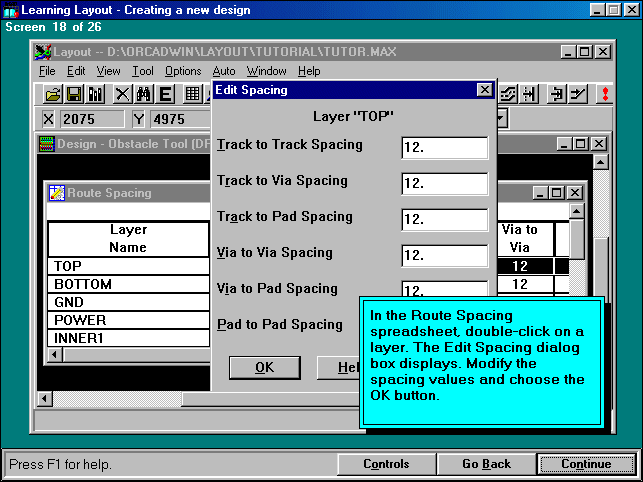Screen dimensions: 643x482
Task: Click the Open folder icon in Layout toolbar
Action: tap(53, 94)
